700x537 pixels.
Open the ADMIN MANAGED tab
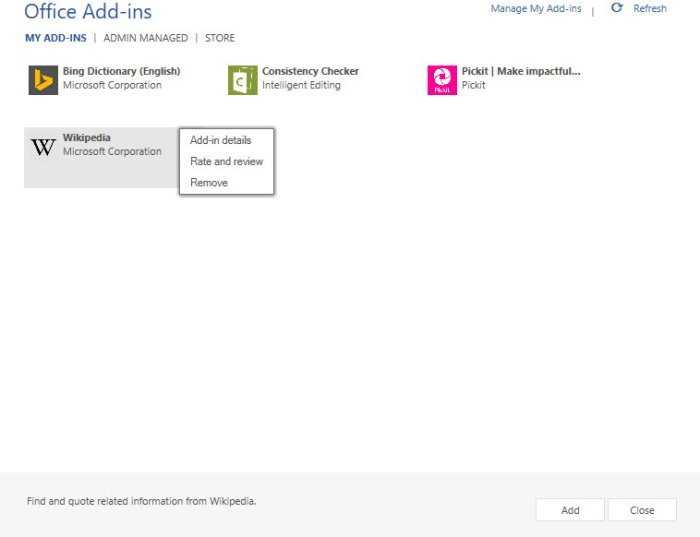point(146,38)
